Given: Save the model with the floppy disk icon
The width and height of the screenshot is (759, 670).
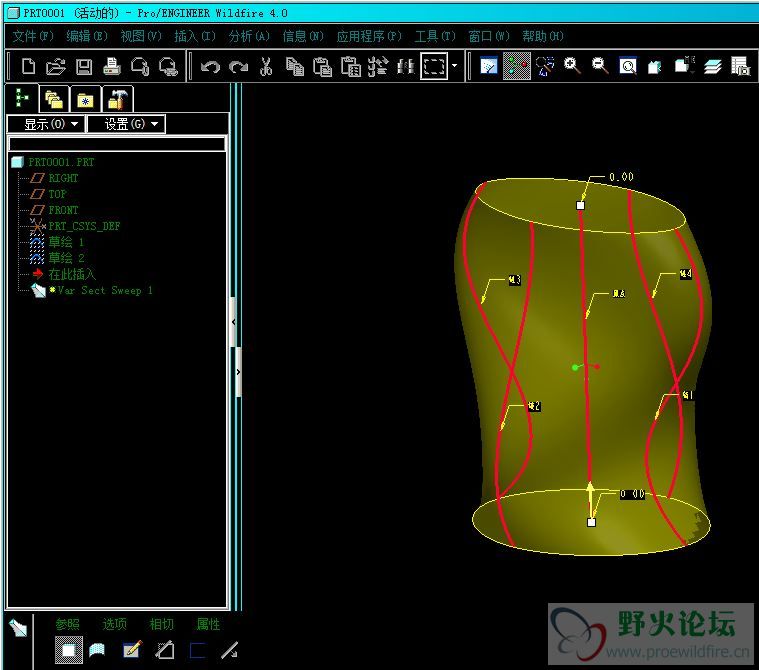Looking at the screenshot, I should (x=84, y=66).
